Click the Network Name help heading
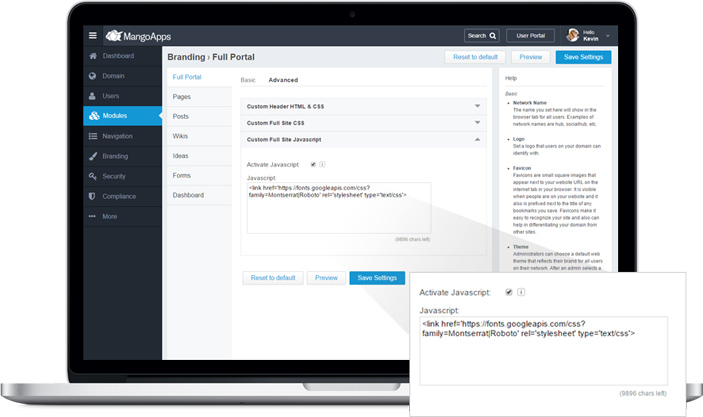Image resolution: width=703 pixels, height=417 pixels. [529, 103]
